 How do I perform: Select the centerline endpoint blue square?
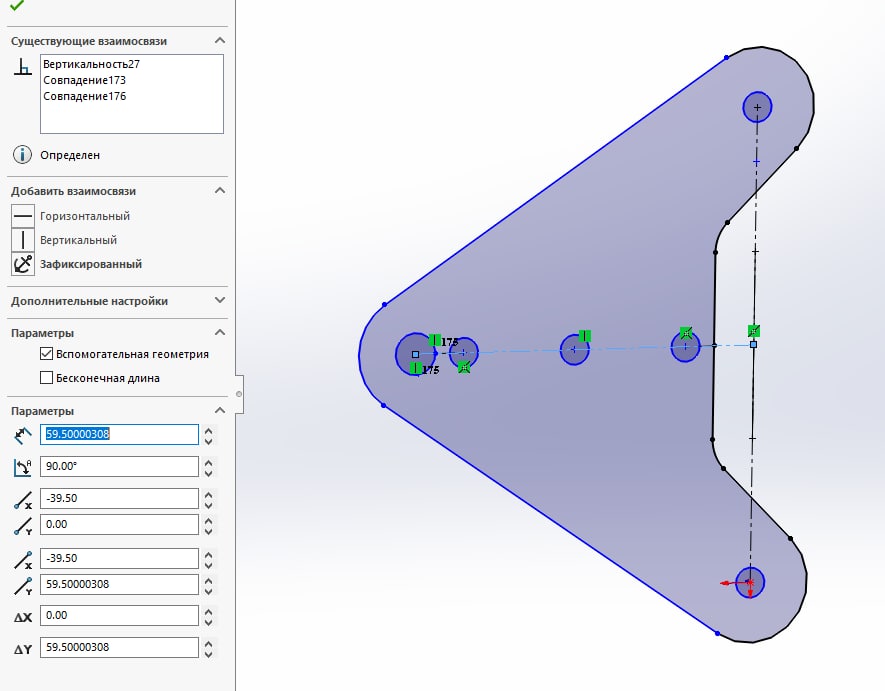(x=753, y=344)
